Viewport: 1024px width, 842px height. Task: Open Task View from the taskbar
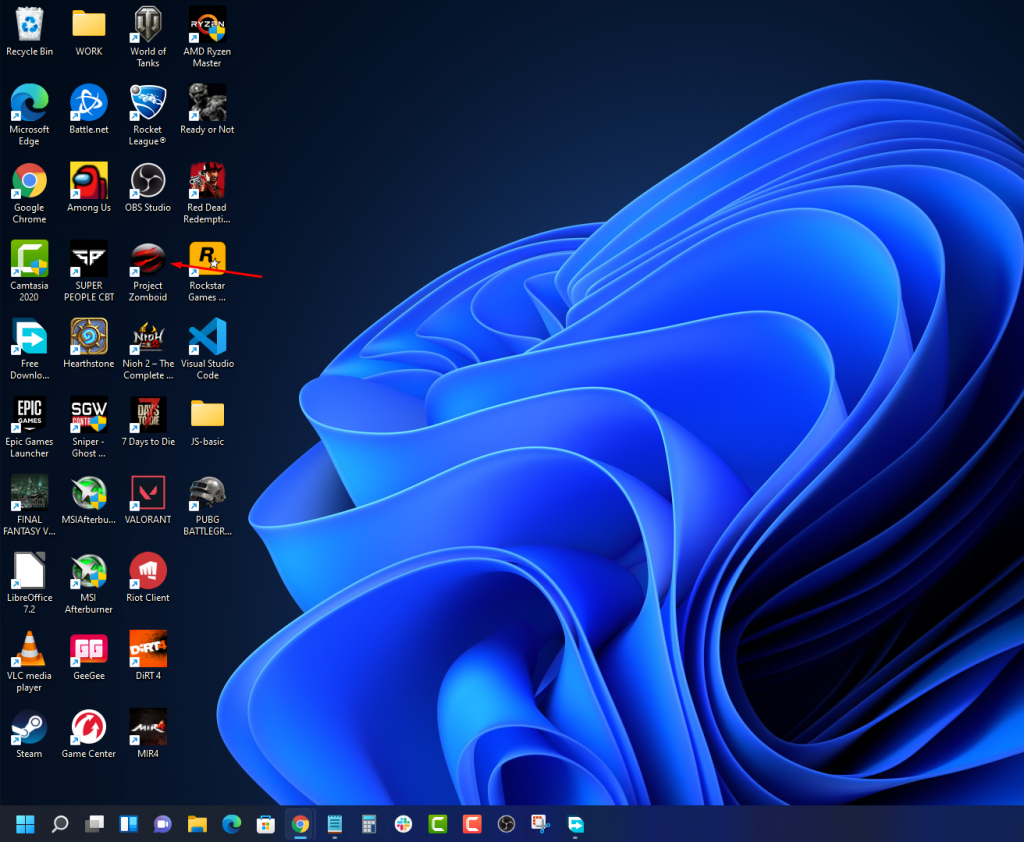[x=94, y=824]
